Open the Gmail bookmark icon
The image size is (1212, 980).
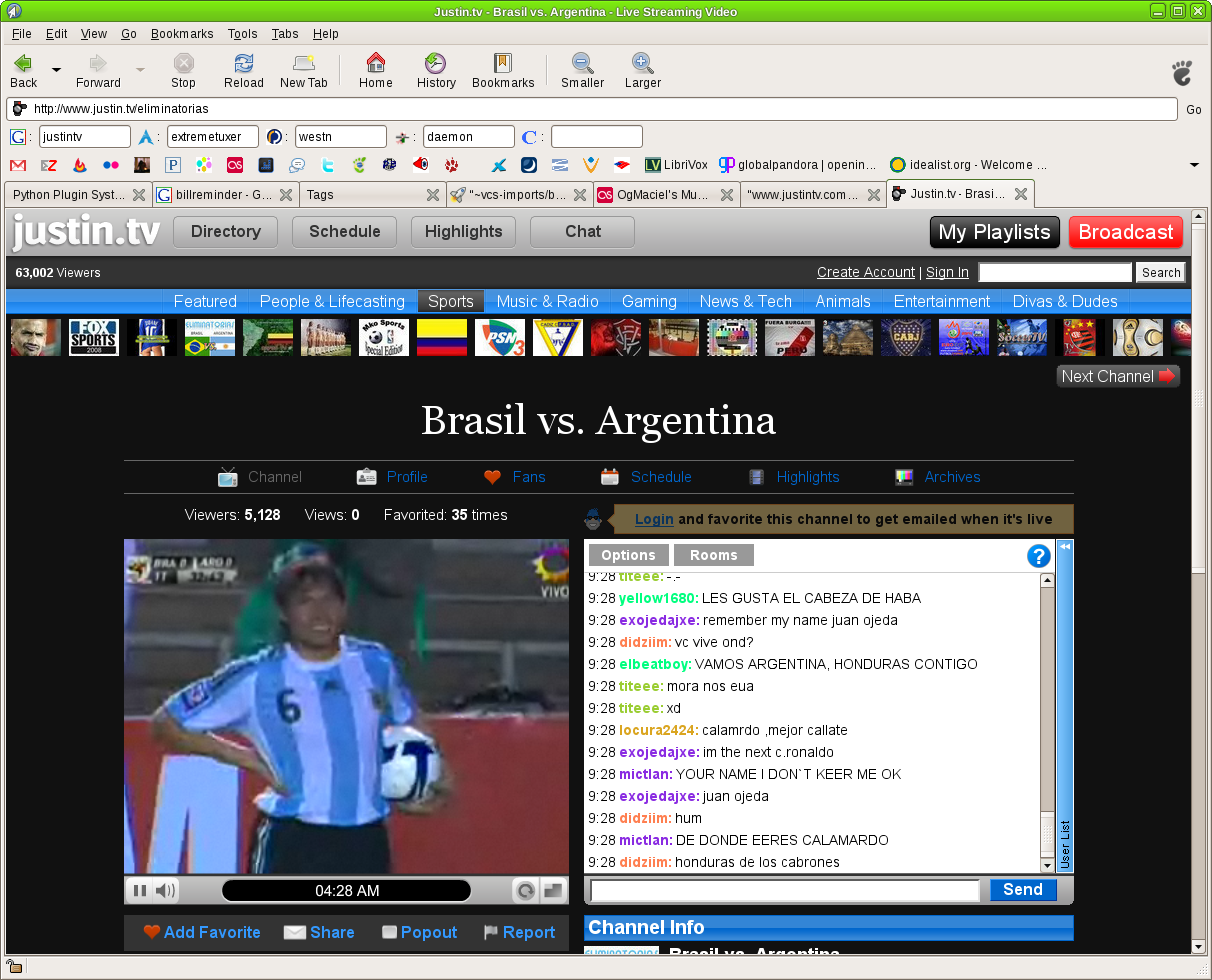click(x=18, y=165)
